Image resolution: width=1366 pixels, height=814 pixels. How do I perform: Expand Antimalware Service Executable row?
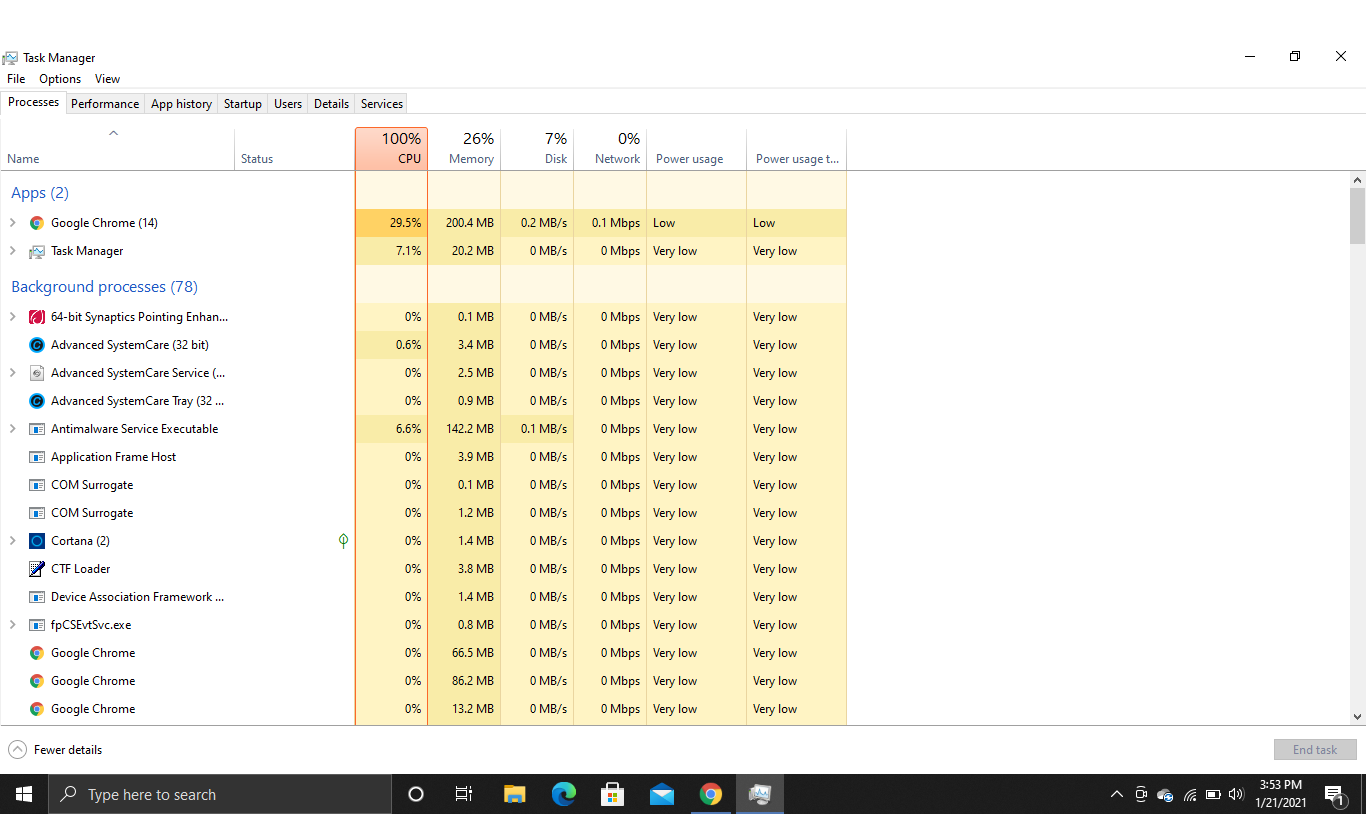(13, 429)
